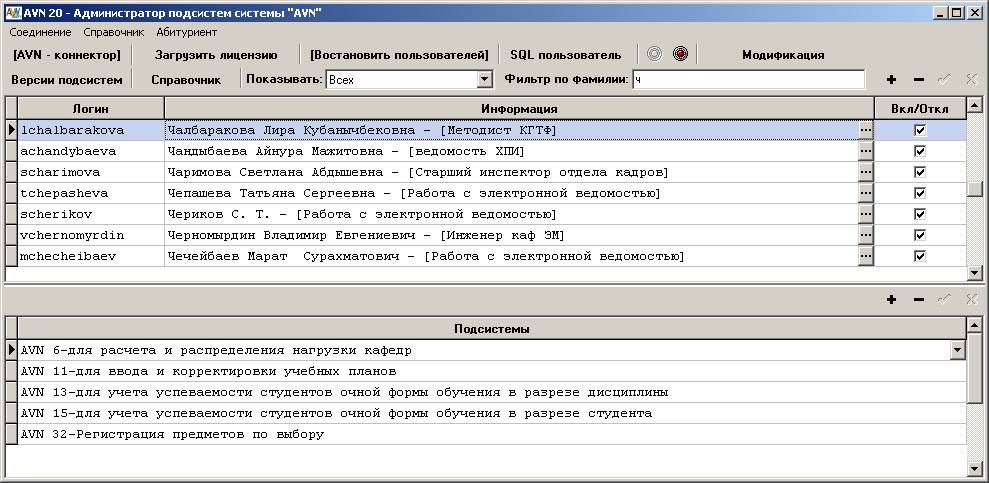Open the Показывать dropdown showing Всех
The image size is (989, 483).
coord(484,79)
